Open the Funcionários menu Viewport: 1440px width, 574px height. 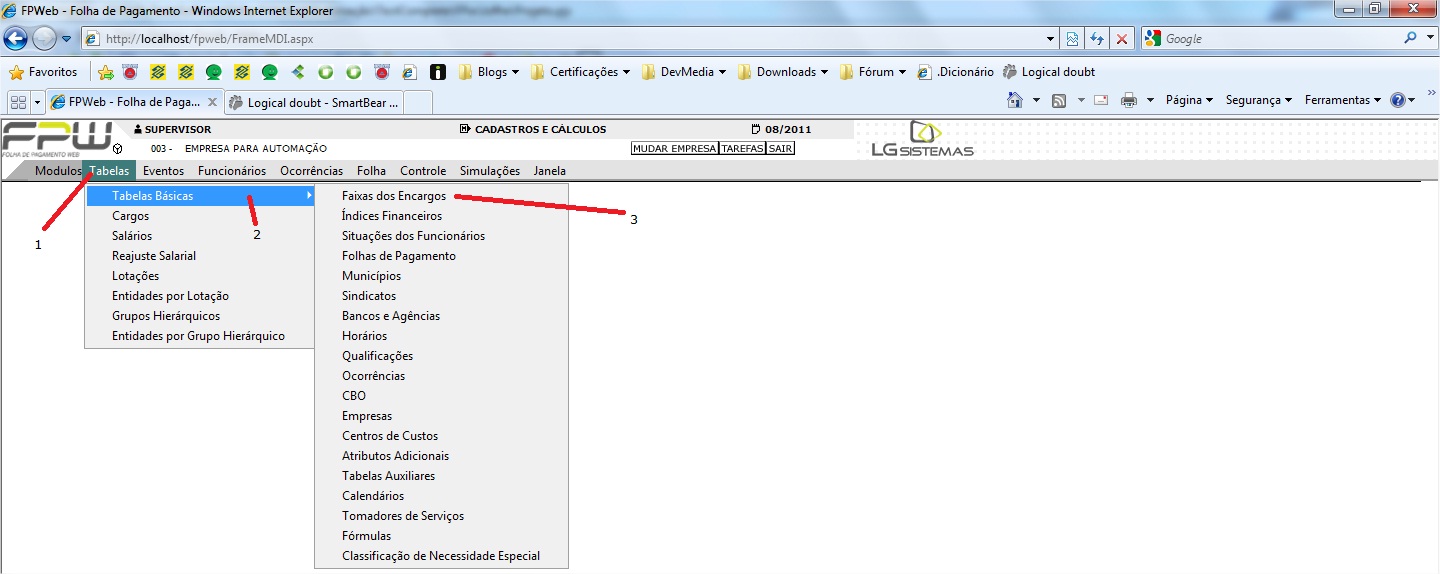[x=232, y=171]
